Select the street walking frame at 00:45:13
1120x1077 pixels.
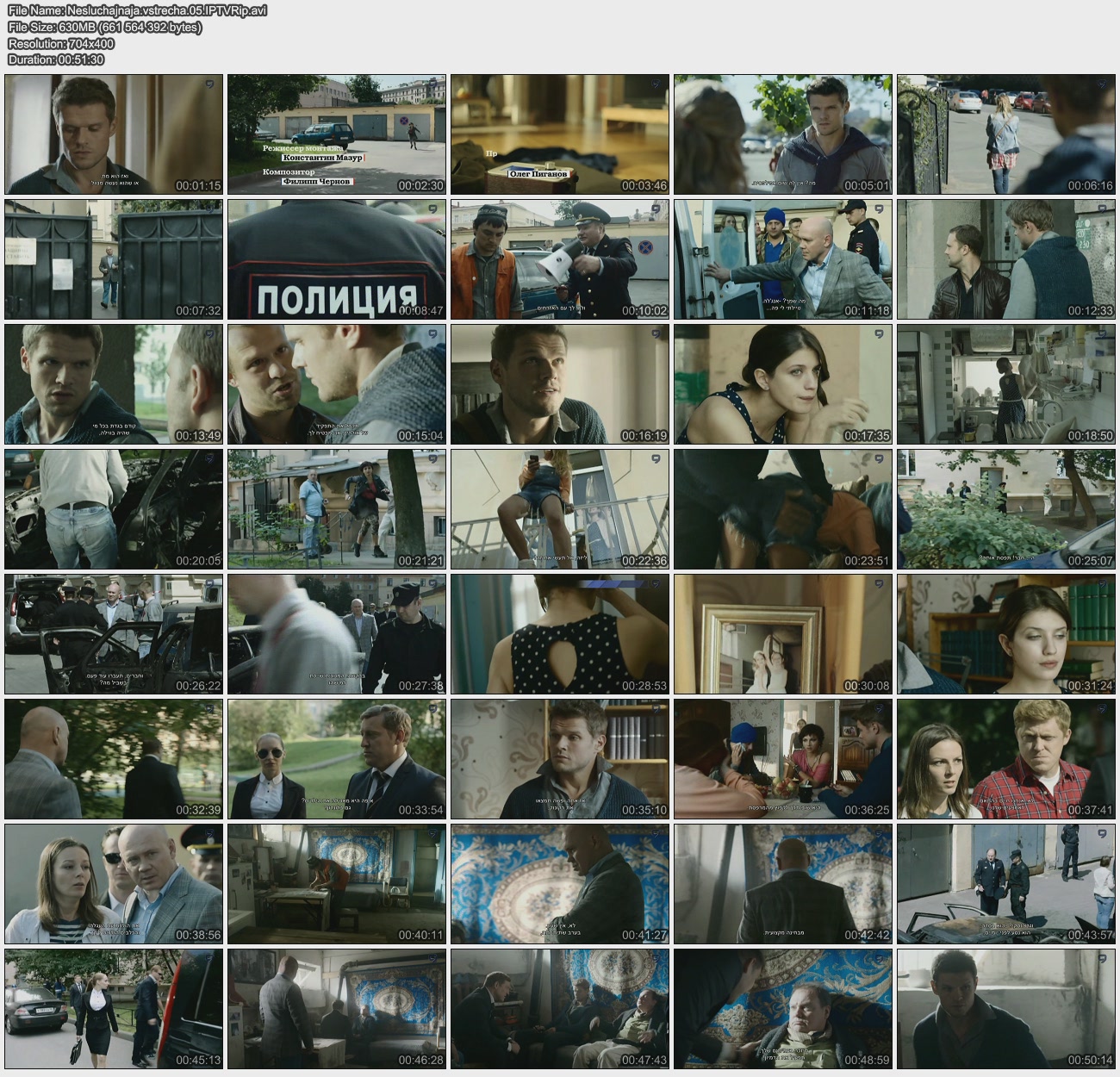pyautogui.click(x=114, y=1009)
